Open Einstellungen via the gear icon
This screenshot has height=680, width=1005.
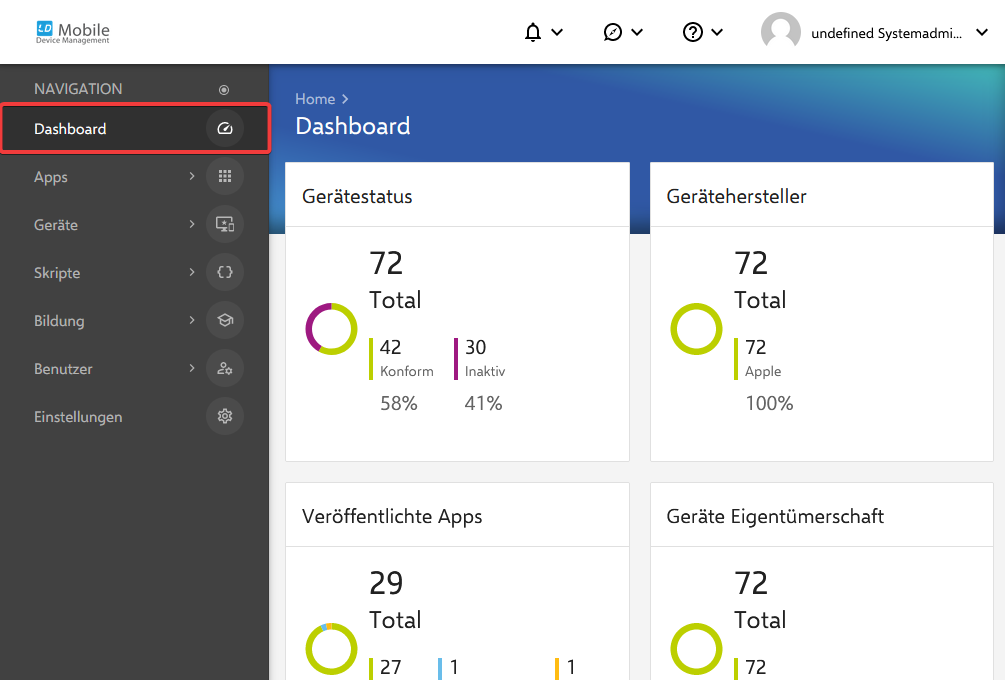coord(224,416)
